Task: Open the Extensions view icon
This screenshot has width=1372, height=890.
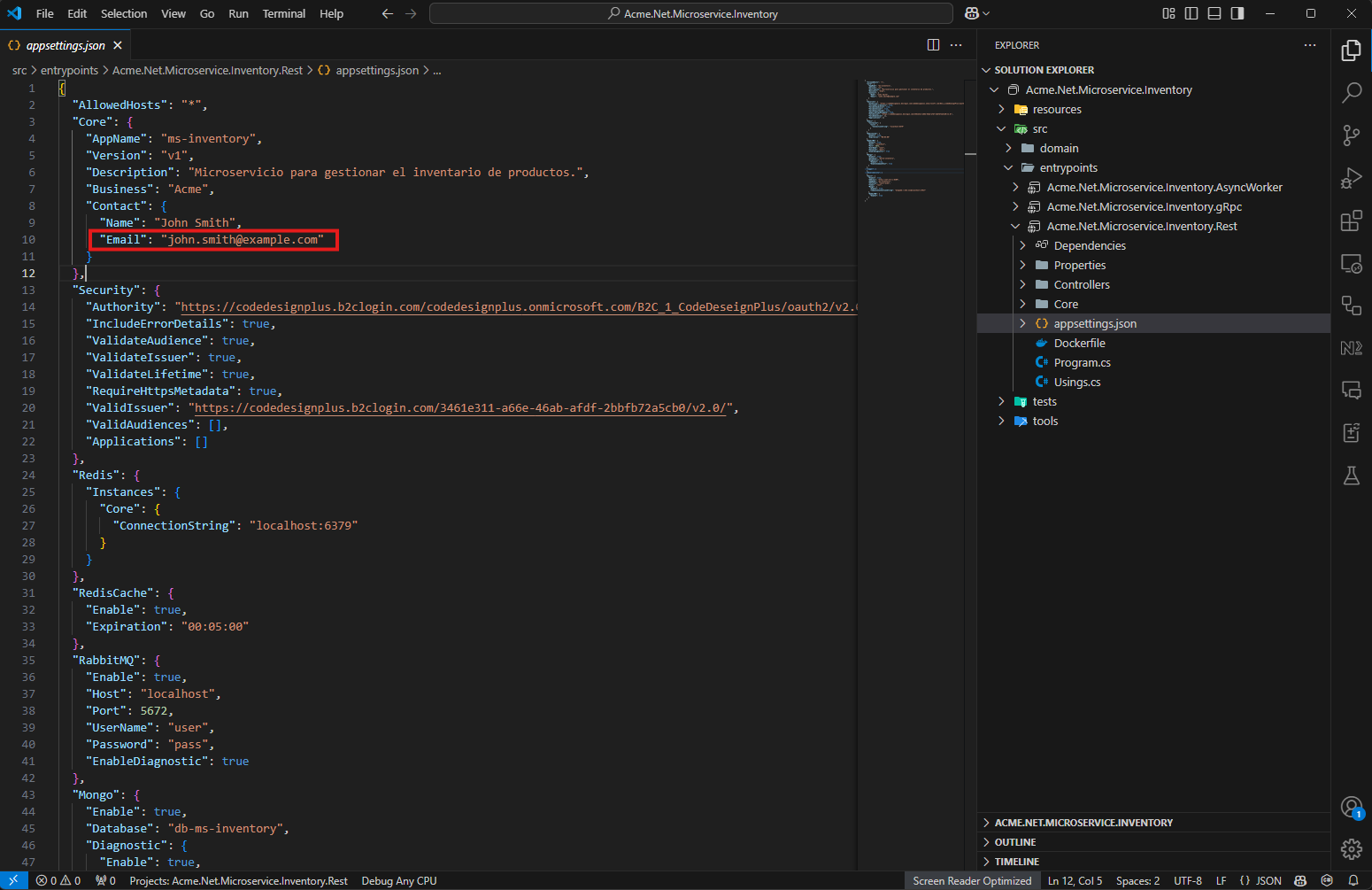Action: point(1351,221)
